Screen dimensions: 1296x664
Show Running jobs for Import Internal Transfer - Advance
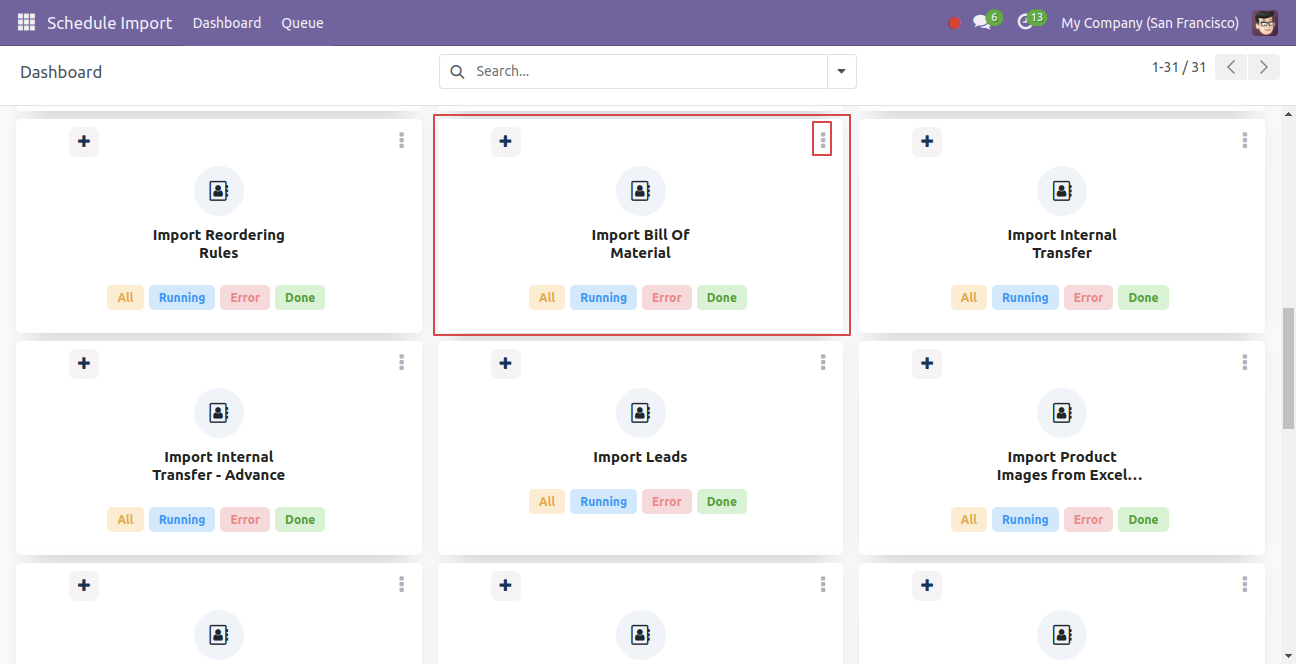(x=182, y=520)
